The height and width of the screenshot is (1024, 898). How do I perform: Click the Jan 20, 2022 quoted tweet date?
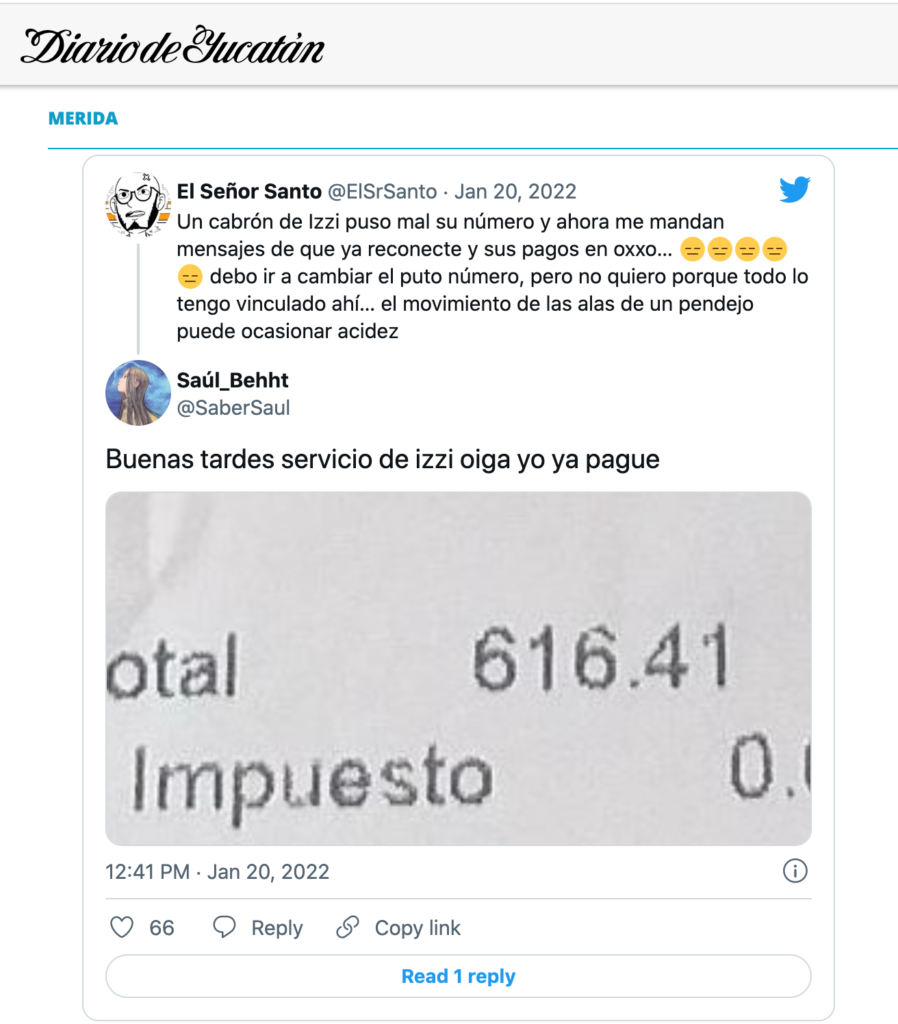click(x=515, y=191)
